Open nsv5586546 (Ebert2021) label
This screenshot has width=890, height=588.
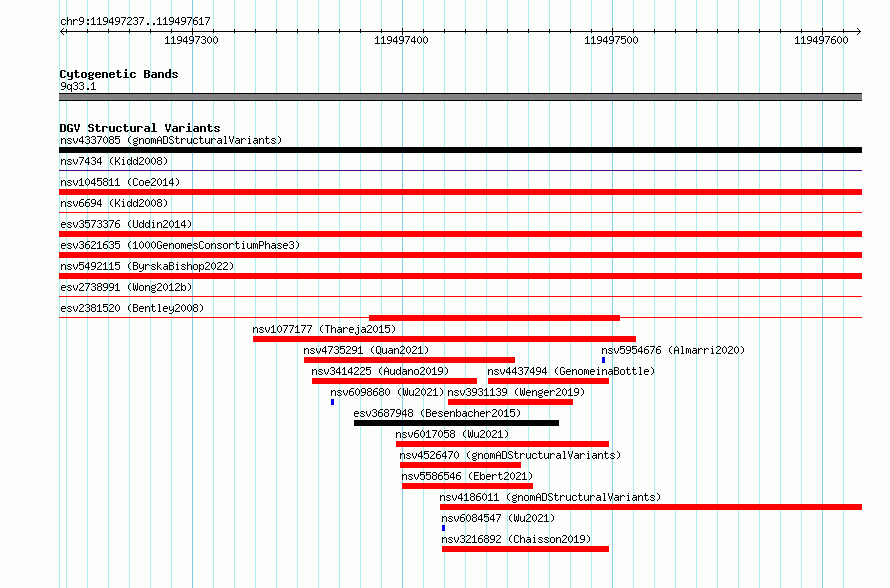(467, 476)
